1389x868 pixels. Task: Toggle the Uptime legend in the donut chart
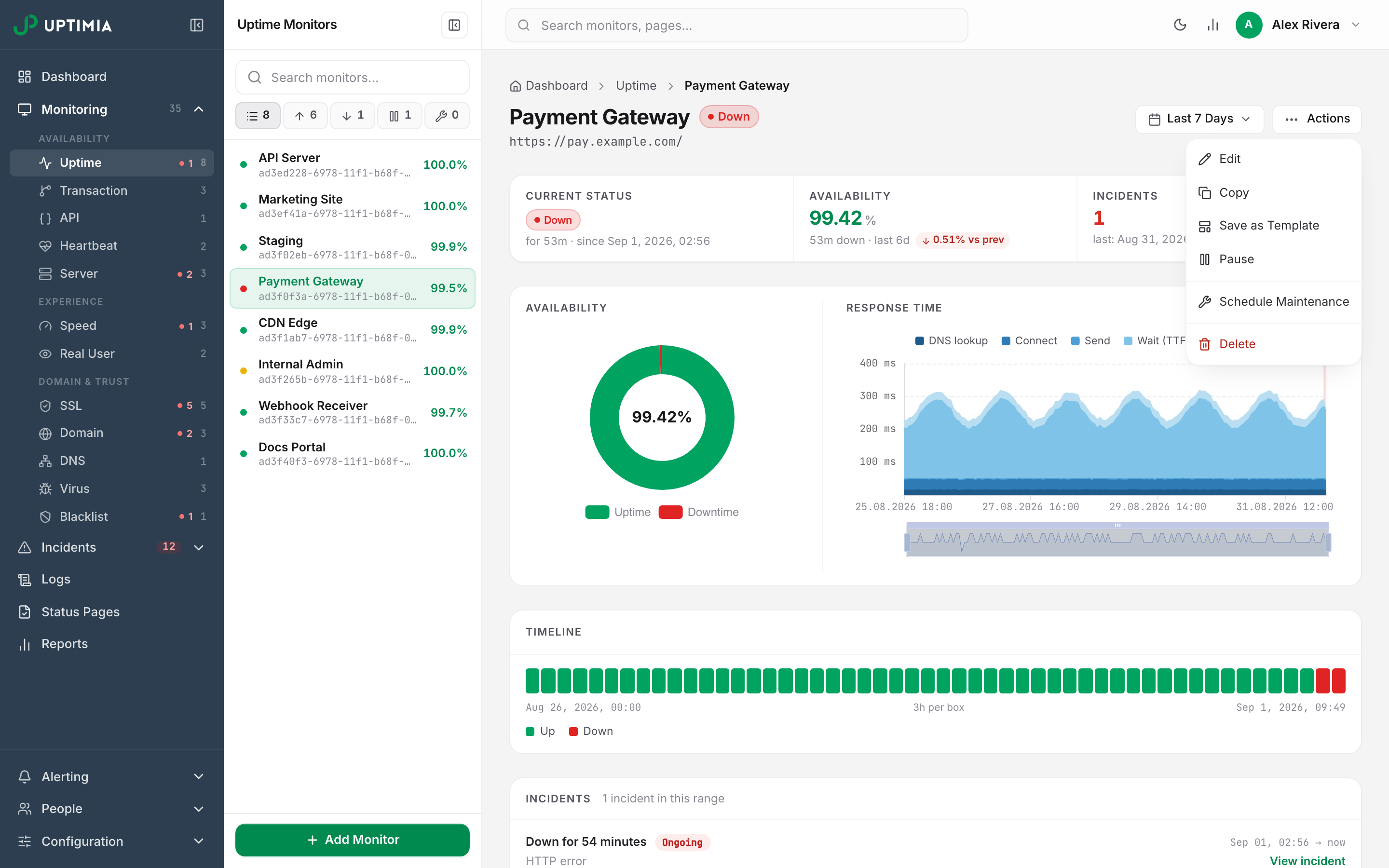click(x=618, y=512)
